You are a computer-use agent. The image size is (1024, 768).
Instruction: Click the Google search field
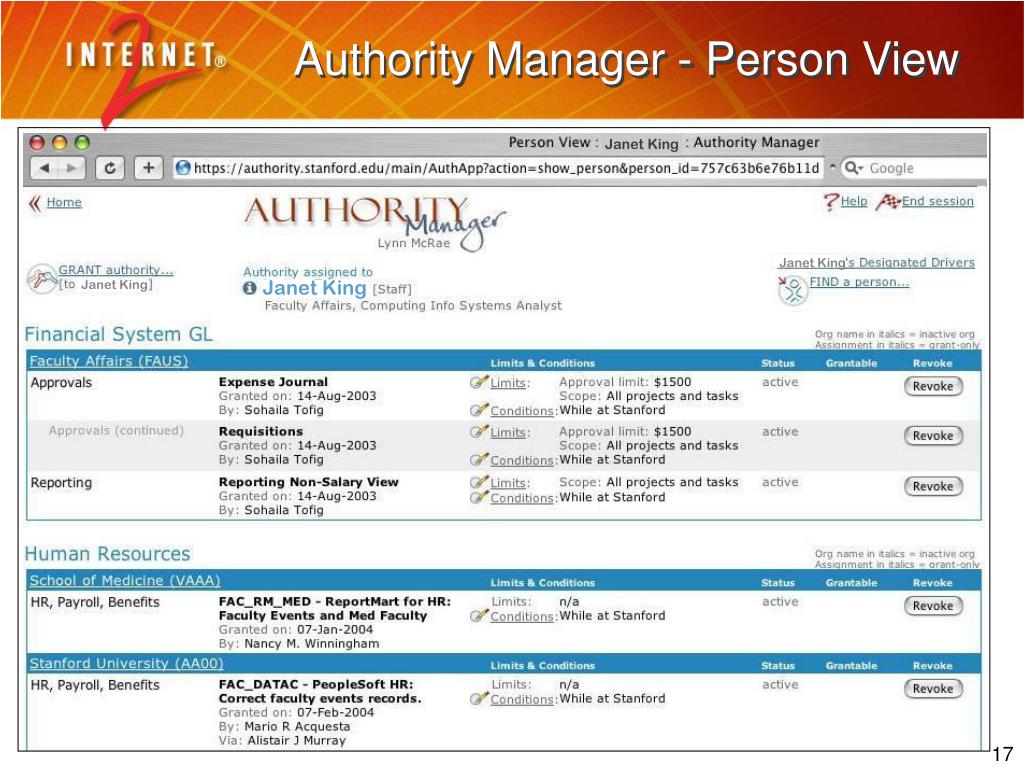pos(914,168)
